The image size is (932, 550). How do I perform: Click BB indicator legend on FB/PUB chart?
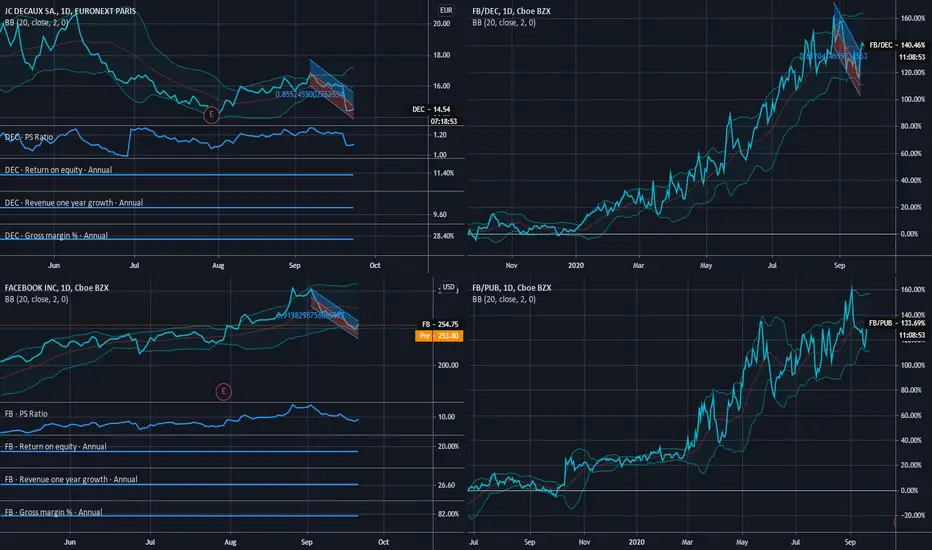click(x=504, y=300)
